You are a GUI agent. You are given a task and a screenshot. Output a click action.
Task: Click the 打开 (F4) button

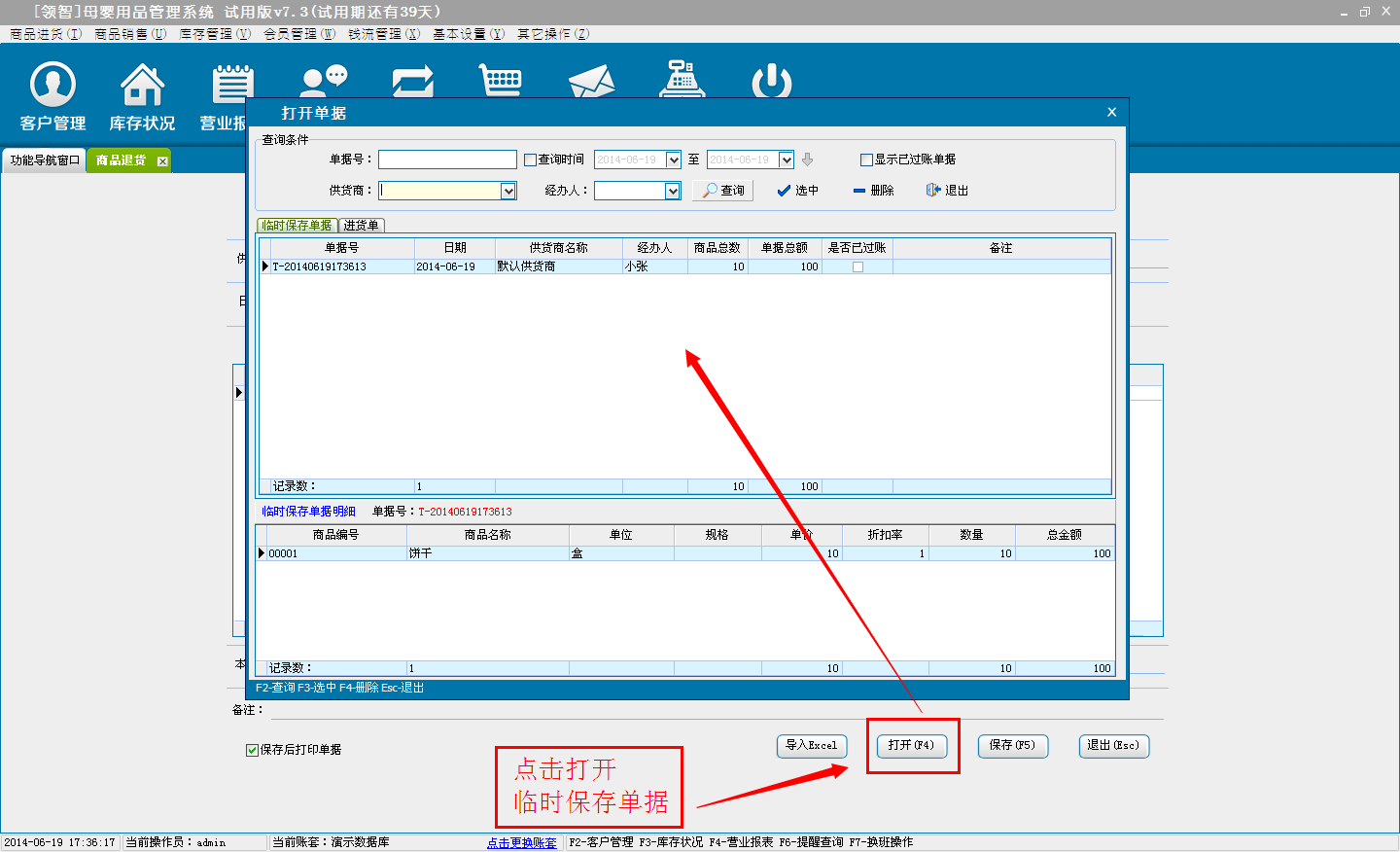pos(911,746)
